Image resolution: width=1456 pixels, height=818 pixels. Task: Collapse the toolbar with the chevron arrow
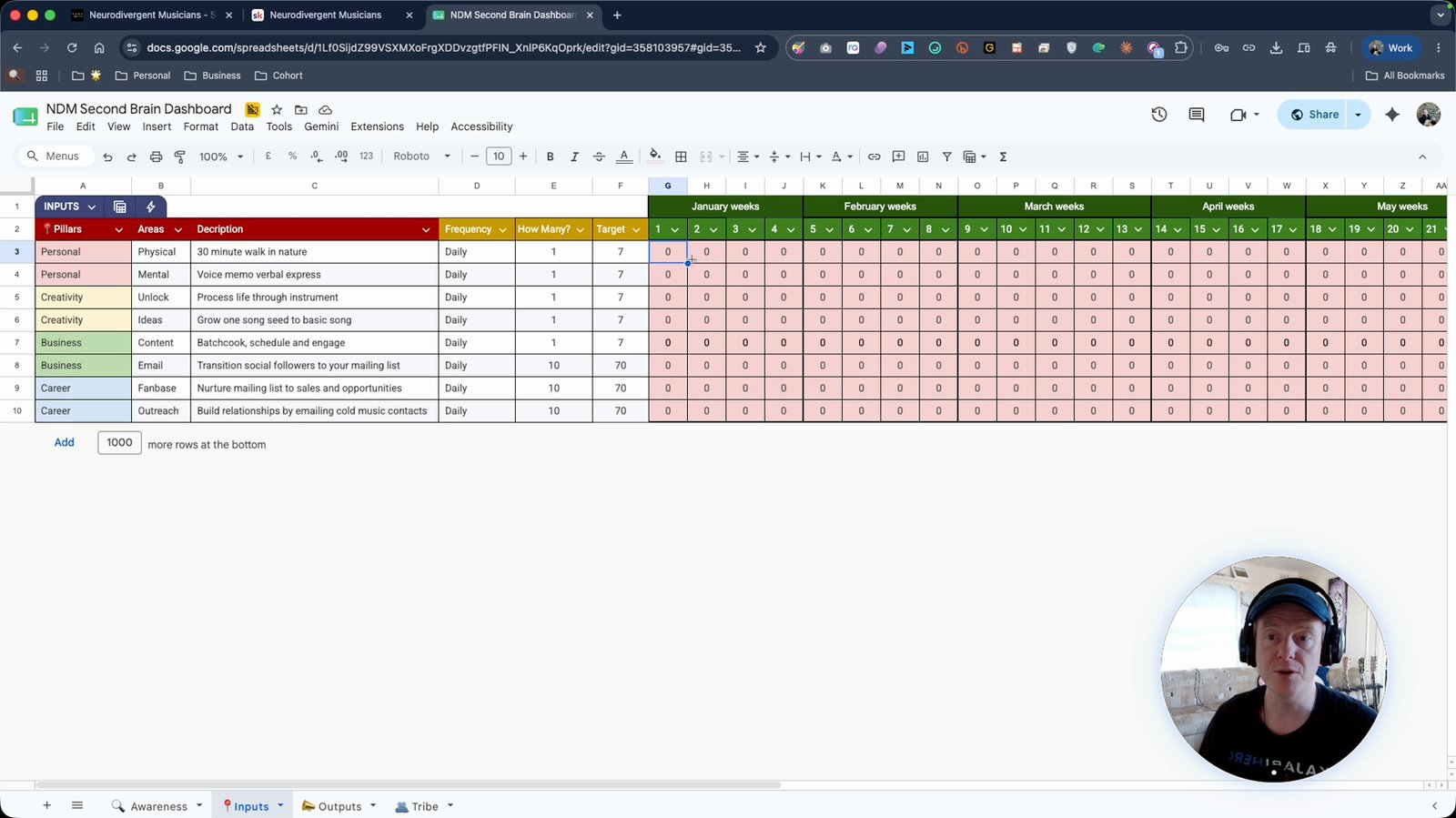point(1422,157)
